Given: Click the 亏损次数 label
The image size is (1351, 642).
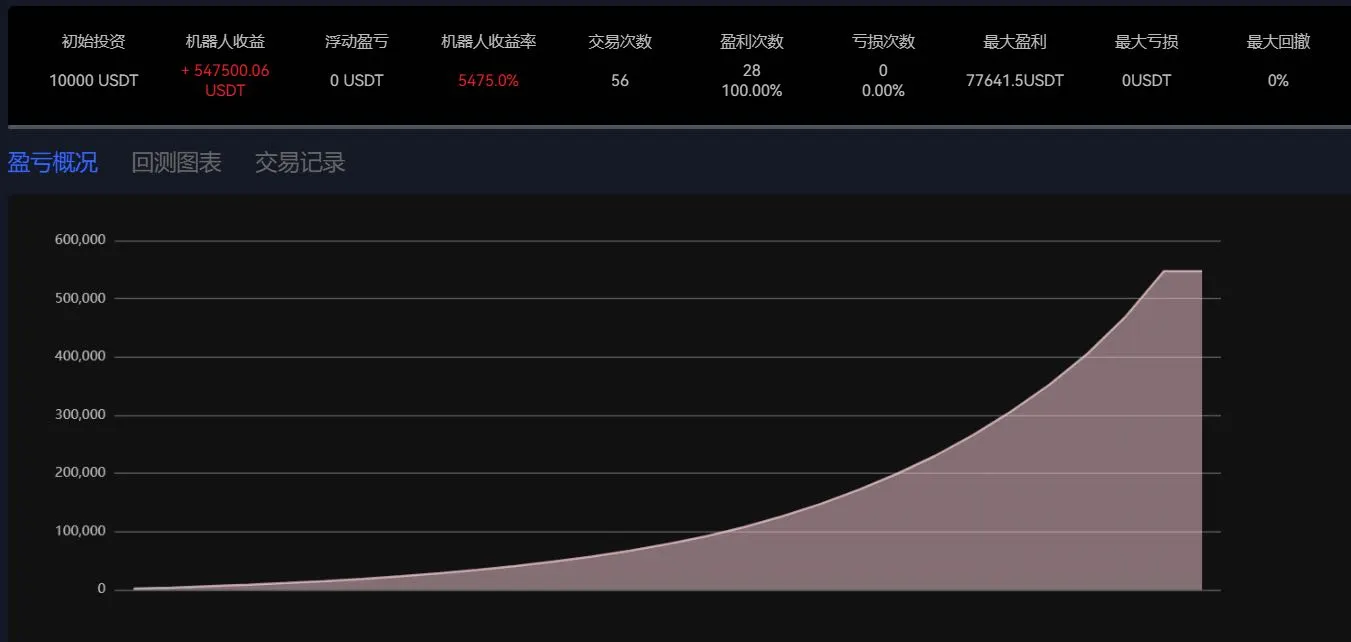Looking at the screenshot, I should click(x=883, y=42).
